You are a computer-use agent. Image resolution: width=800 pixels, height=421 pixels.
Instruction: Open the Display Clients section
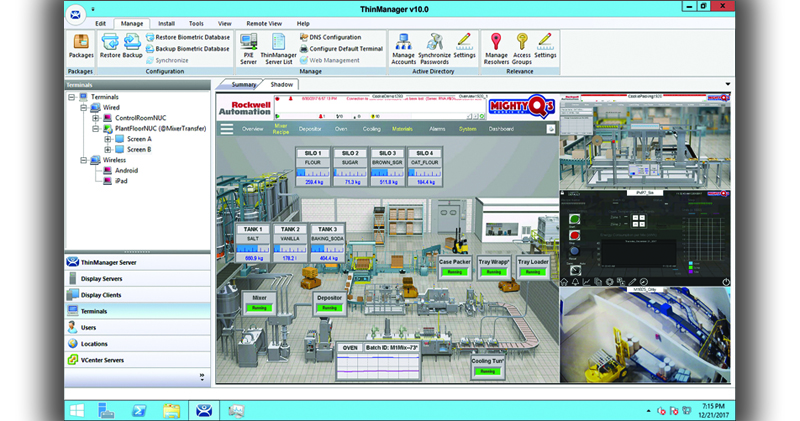(138, 295)
